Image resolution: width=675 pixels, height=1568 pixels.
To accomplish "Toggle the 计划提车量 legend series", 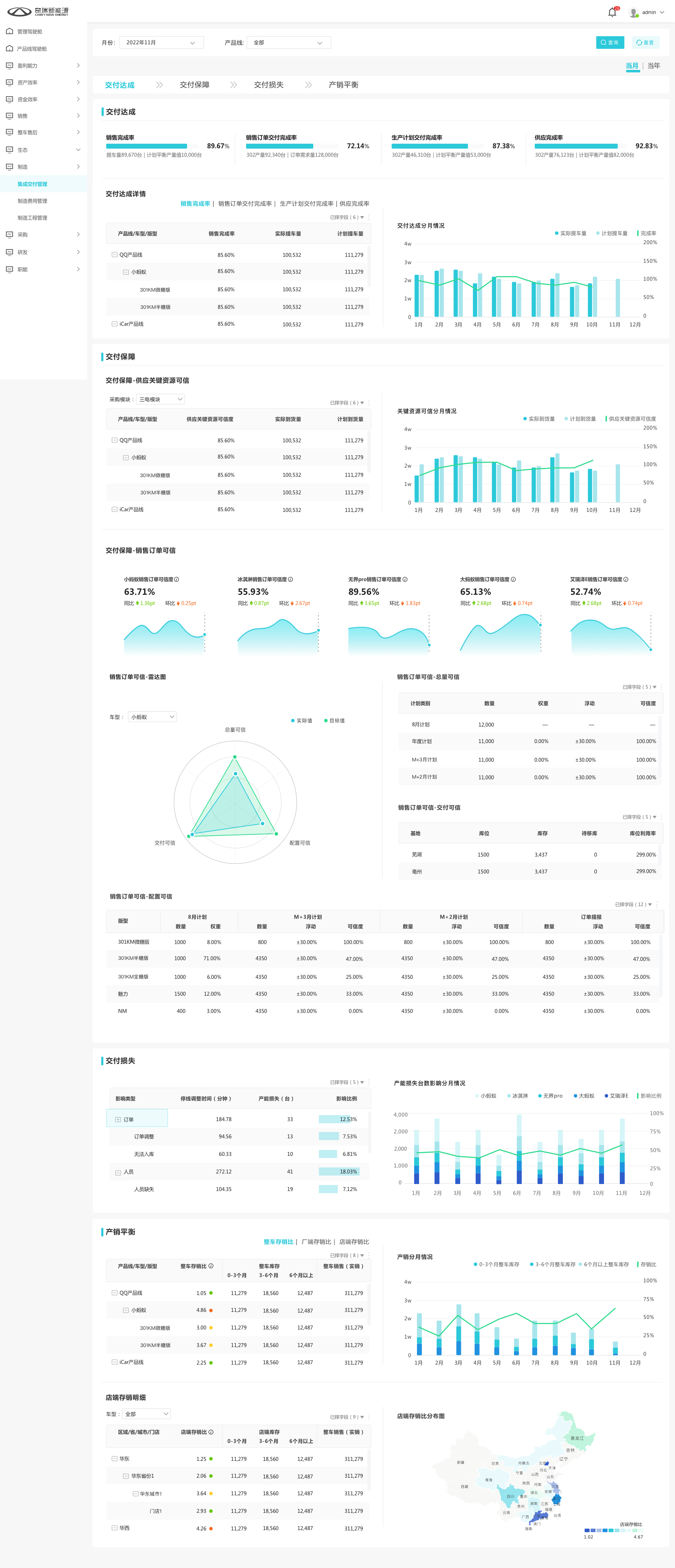I will tap(612, 233).
